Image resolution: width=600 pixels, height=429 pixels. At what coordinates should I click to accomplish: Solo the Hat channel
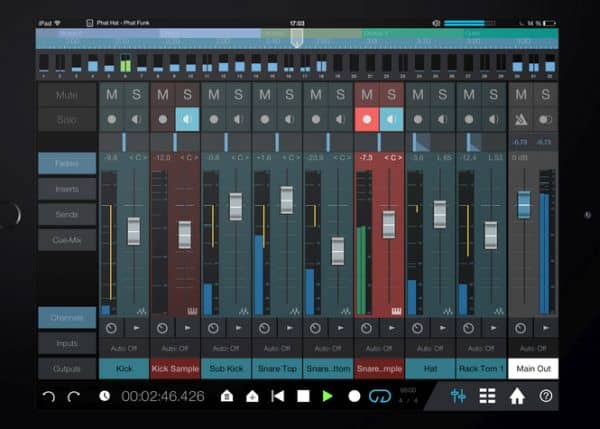[x=443, y=95]
